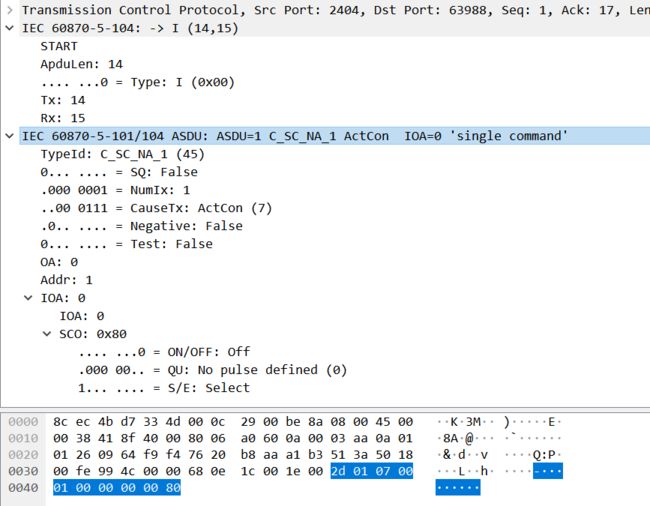Expand the Transmission Control Protocol row
The image size is (650, 506).
click(10, 10)
